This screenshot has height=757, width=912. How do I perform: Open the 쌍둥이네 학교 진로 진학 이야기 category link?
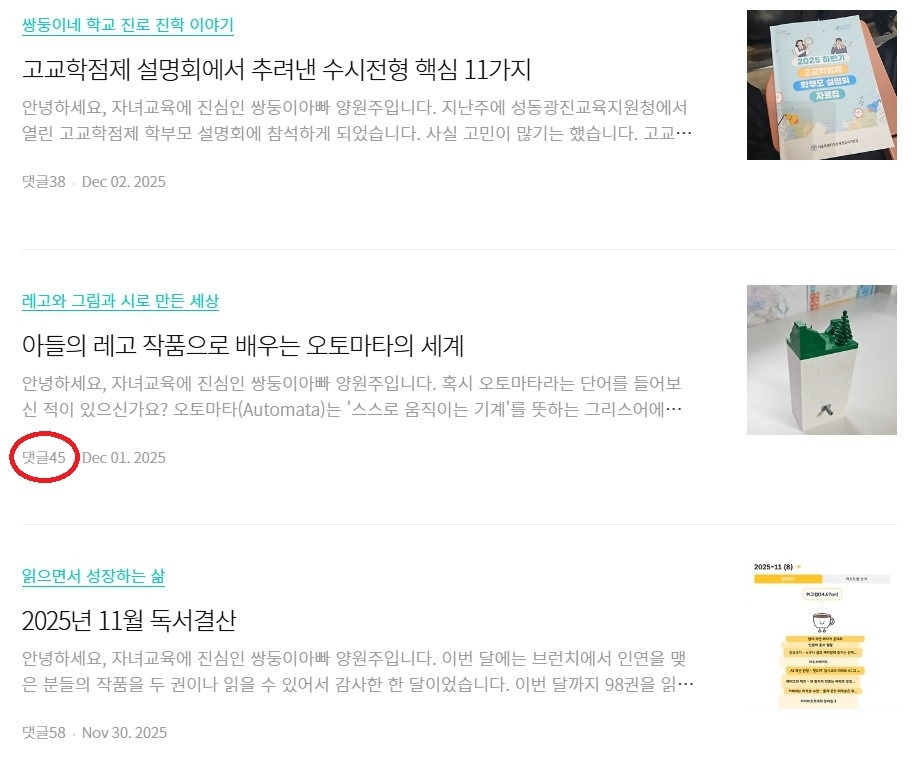pyautogui.click(x=127, y=24)
